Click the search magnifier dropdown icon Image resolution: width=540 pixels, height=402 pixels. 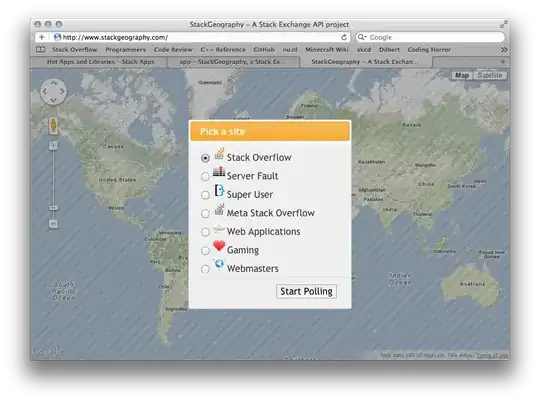362,37
